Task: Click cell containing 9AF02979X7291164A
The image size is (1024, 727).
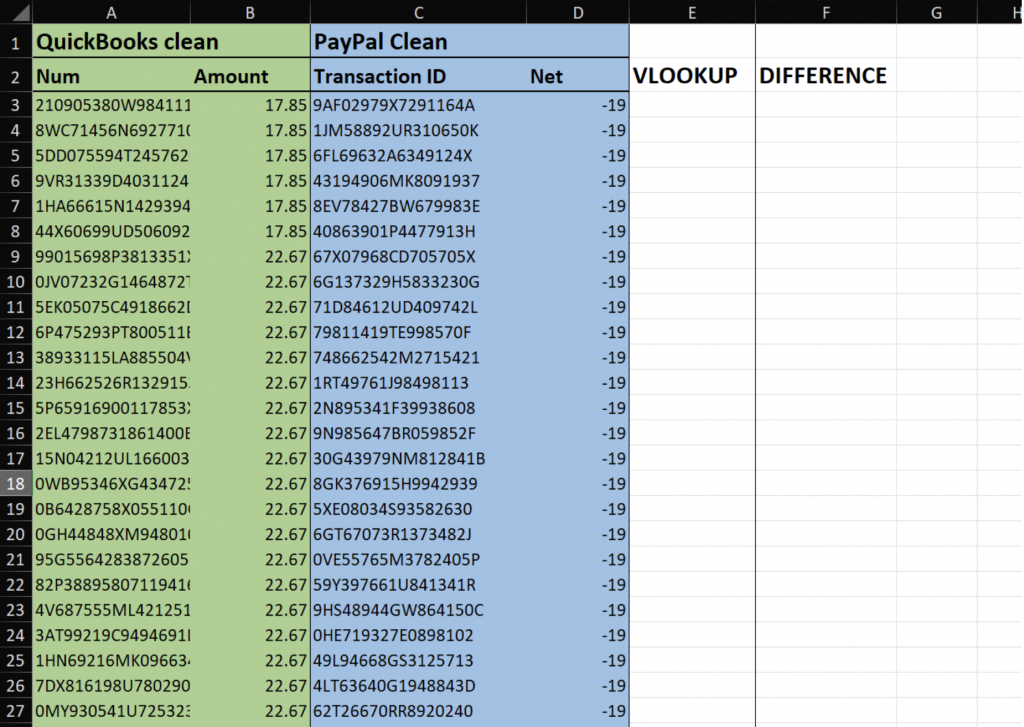Action: (394, 105)
